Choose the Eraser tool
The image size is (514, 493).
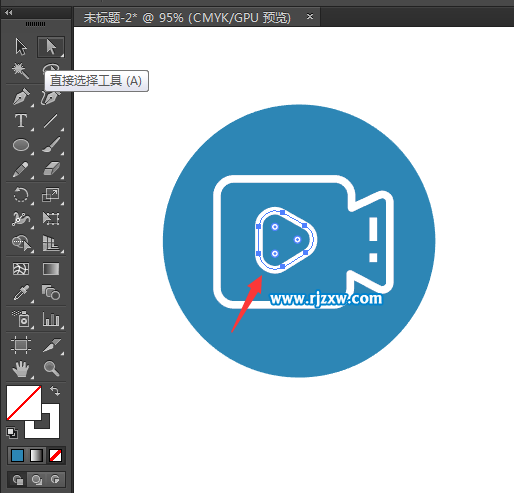pyautogui.click(x=51, y=169)
